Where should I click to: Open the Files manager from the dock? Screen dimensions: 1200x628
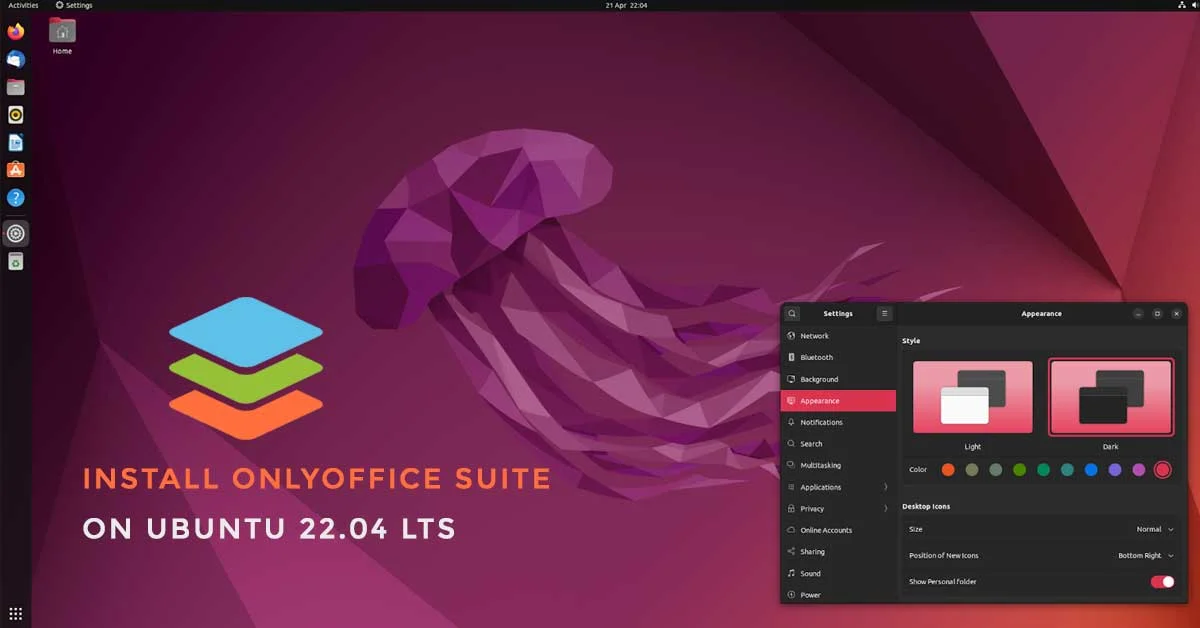15,87
